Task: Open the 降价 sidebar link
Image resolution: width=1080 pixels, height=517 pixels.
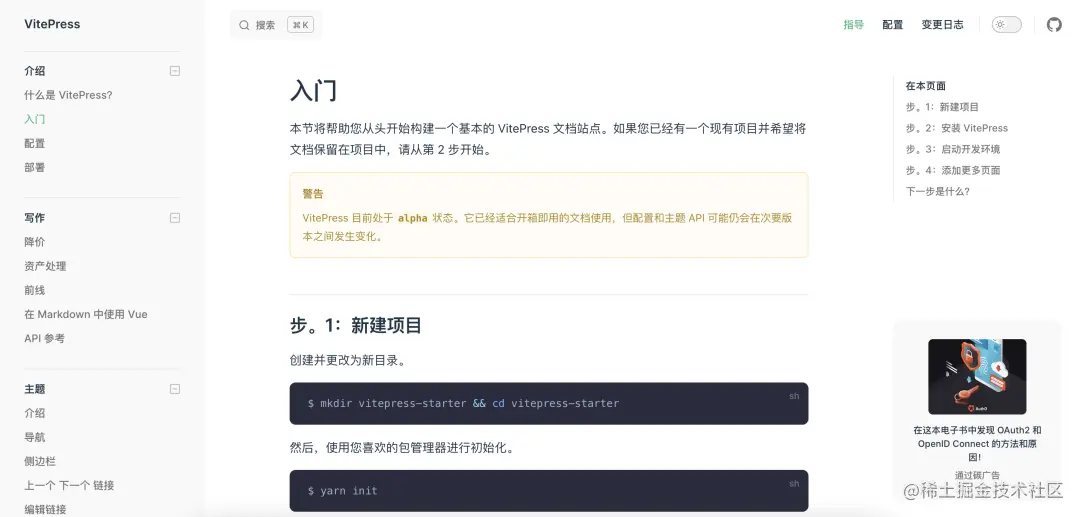Action: [34, 242]
